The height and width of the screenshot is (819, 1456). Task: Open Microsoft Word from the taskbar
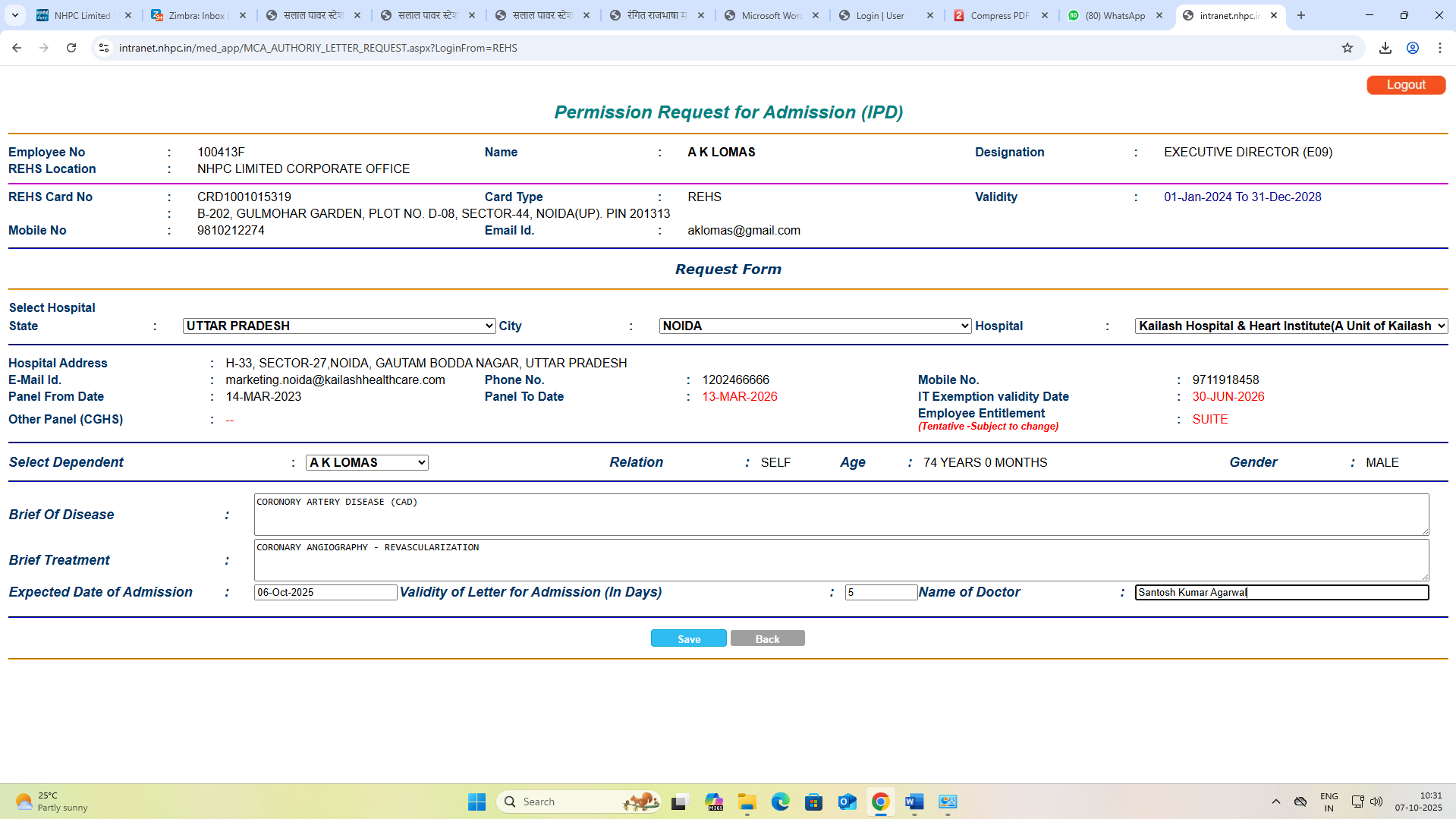(x=914, y=802)
